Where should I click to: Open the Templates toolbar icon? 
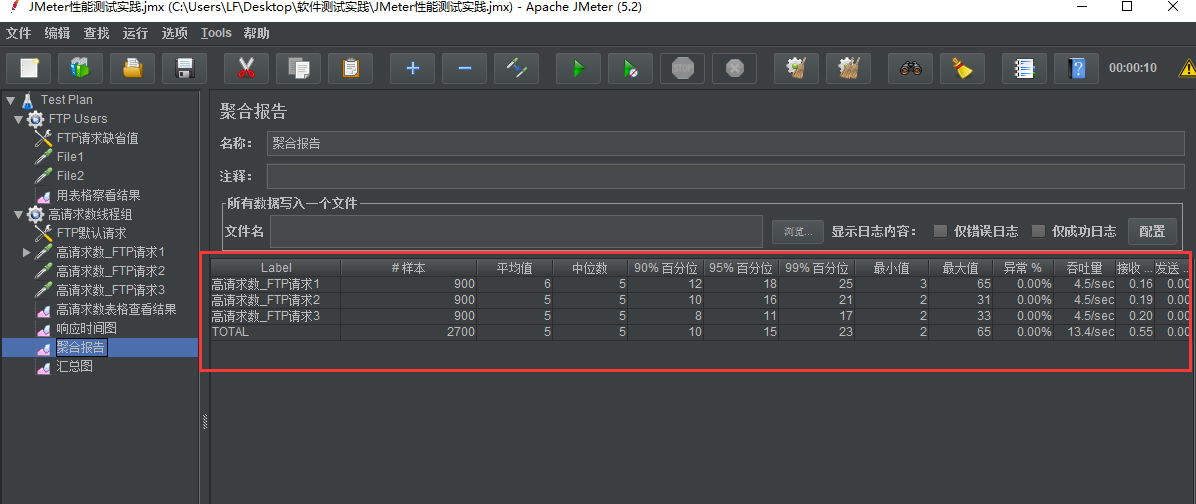(80, 68)
